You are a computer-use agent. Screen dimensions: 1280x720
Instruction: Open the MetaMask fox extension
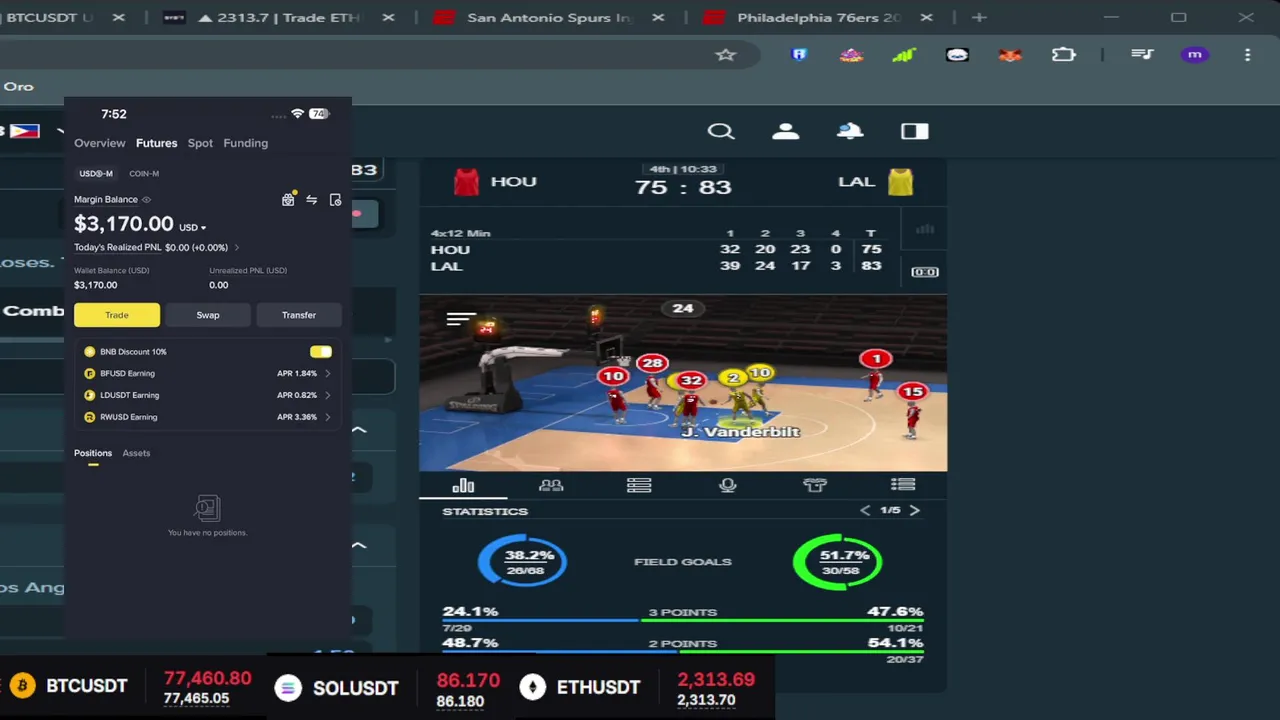point(1010,55)
